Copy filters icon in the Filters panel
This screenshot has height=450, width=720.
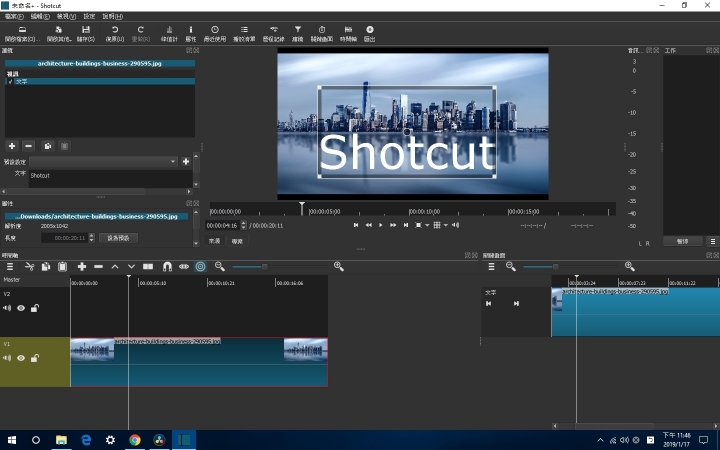47,146
